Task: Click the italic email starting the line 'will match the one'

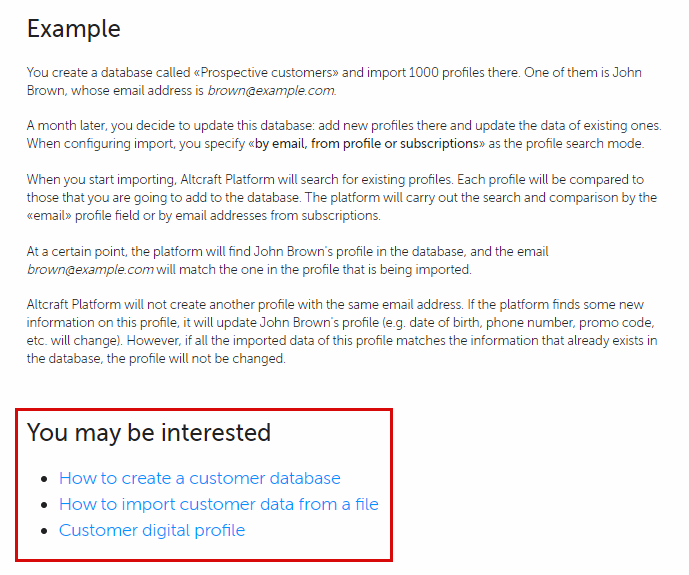Action: click(x=90, y=269)
